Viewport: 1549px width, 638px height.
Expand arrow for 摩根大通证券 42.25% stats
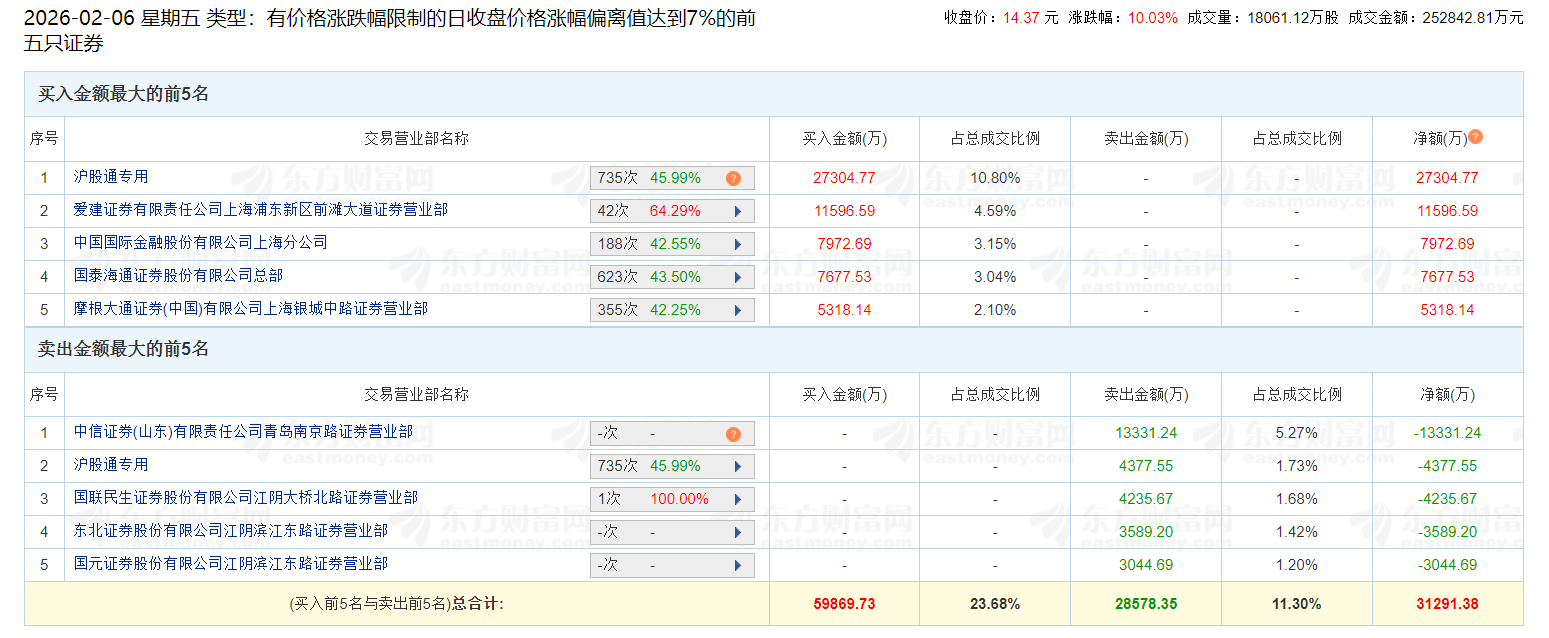point(738,310)
